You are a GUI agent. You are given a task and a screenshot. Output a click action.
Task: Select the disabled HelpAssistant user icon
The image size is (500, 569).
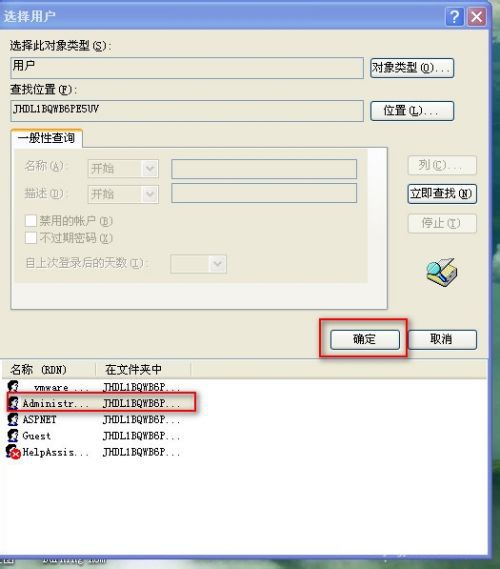pos(13,452)
